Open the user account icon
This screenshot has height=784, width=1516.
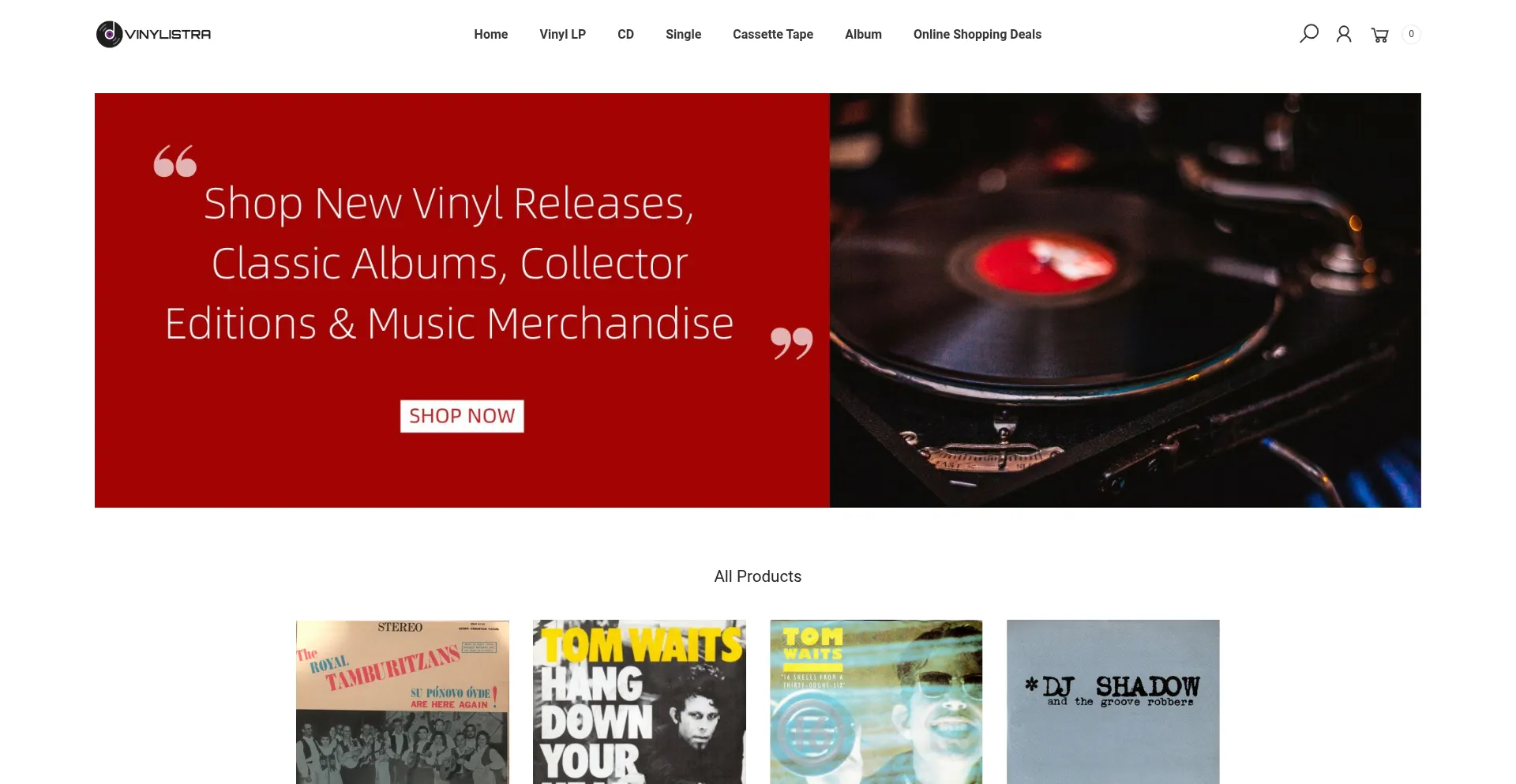(1344, 34)
